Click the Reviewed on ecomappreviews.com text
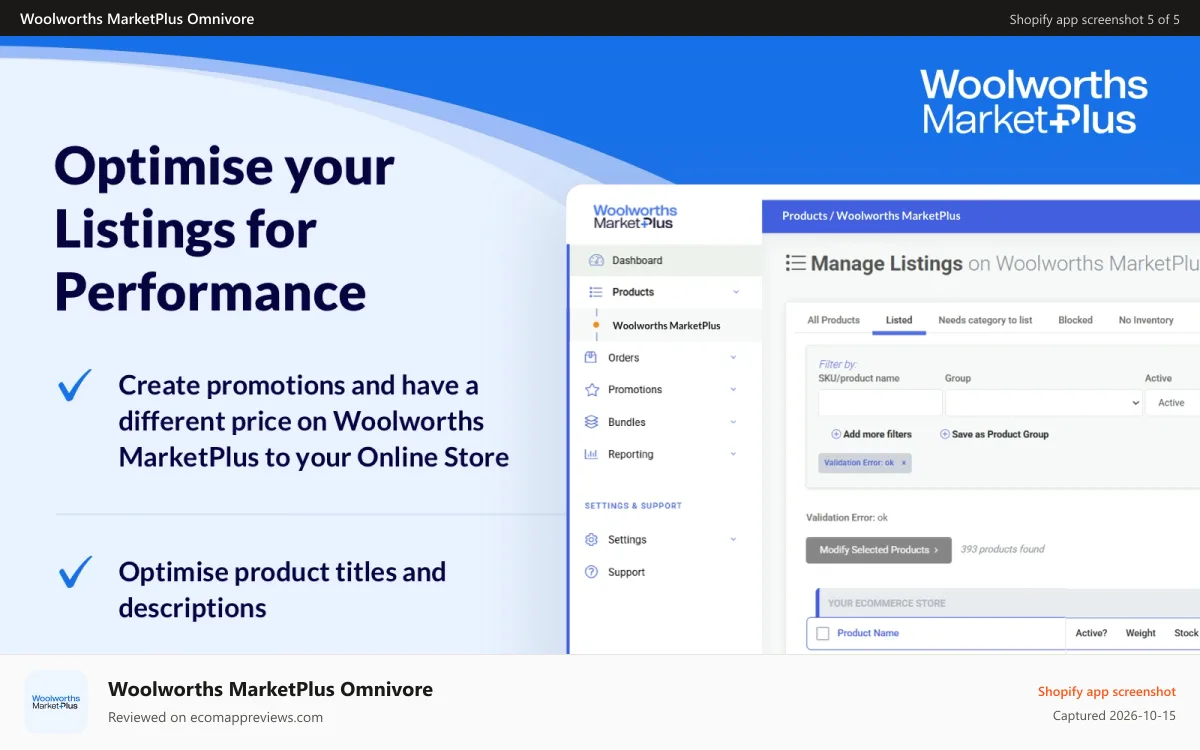Image resolution: width=1200 pixels, height=750 pixels. coord(215,717)
